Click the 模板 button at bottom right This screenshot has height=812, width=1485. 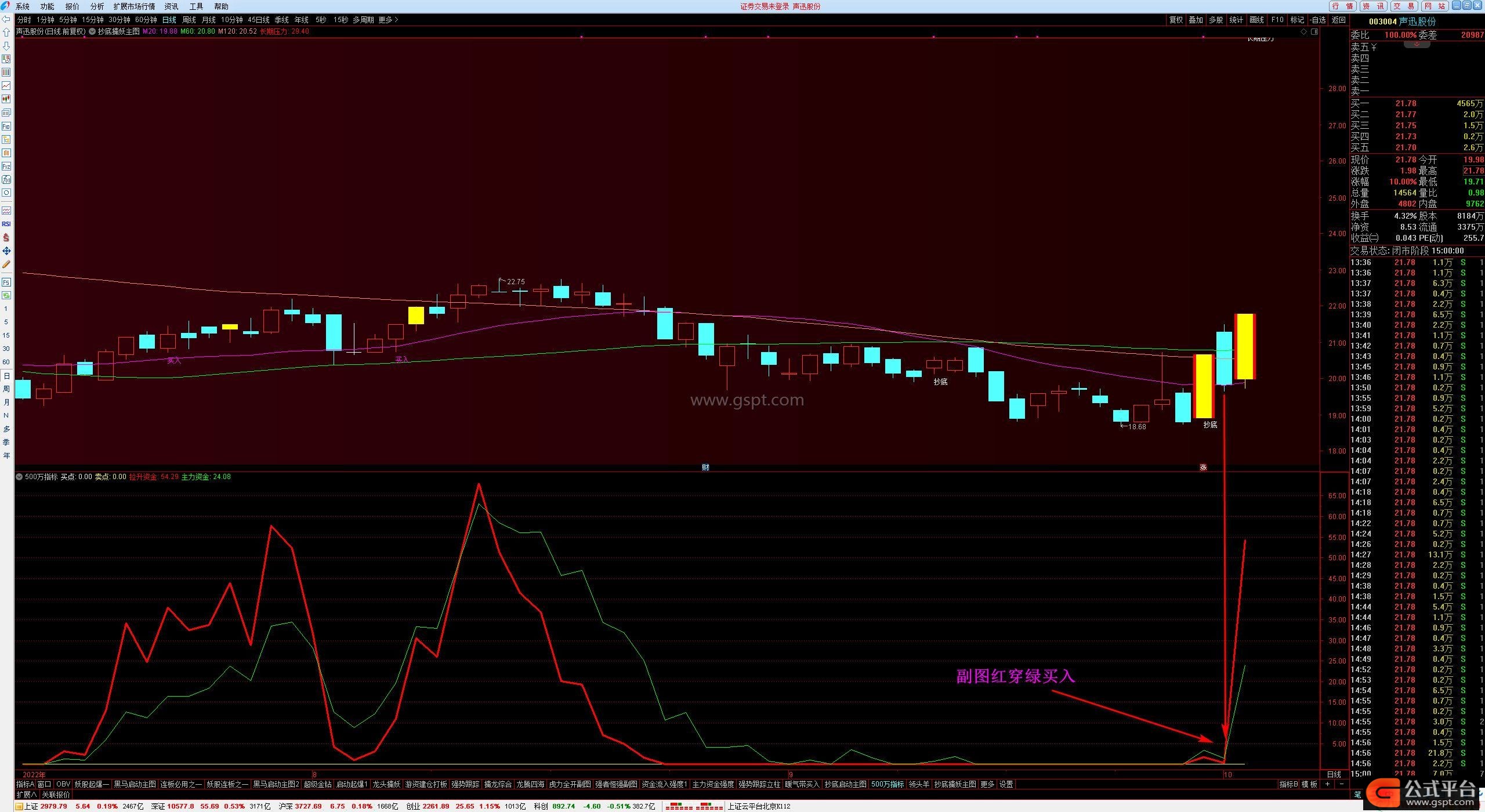[x=1309, y=784]
